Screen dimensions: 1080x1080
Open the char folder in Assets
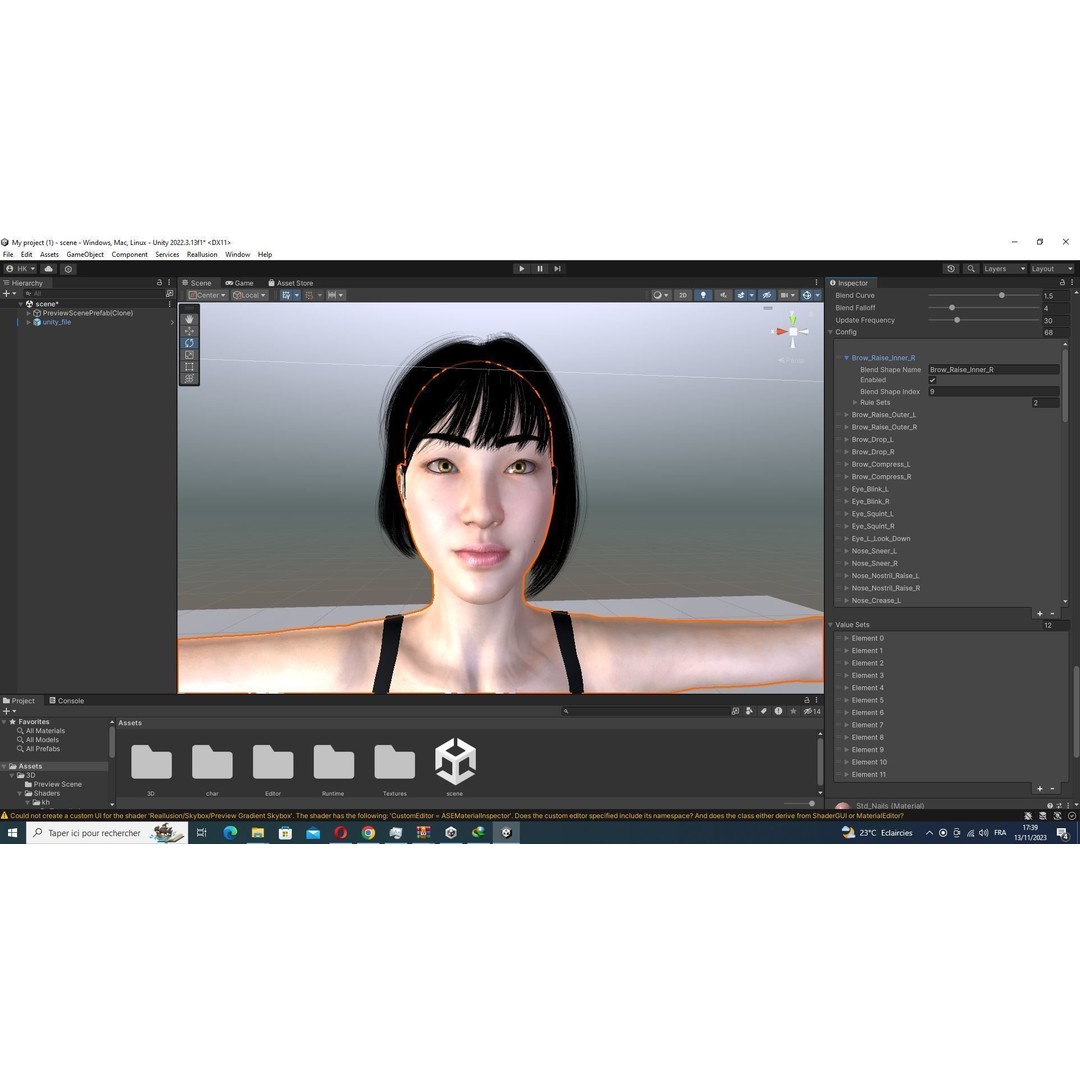point(212,769)
